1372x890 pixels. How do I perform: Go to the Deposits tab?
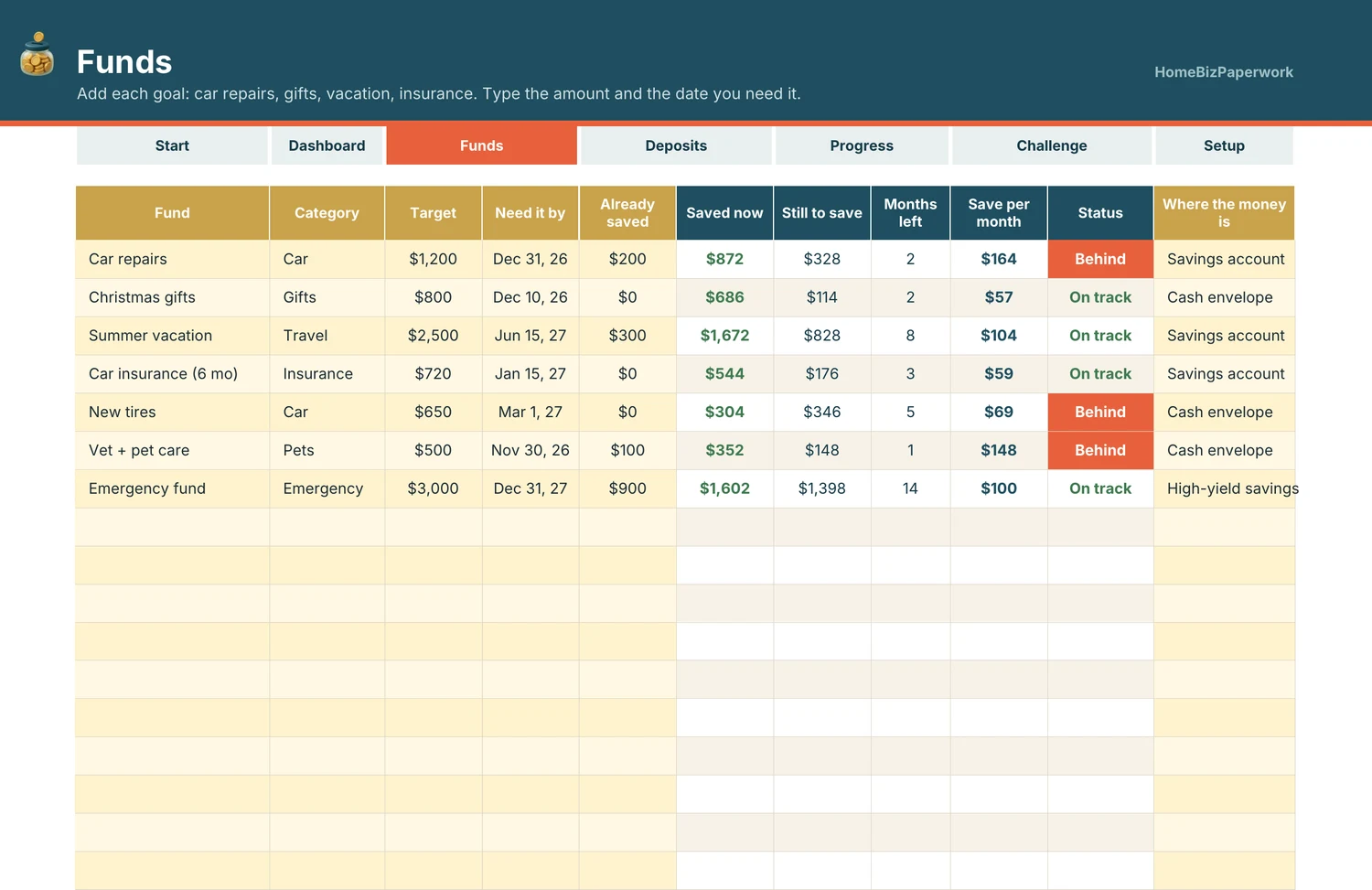(x=676, y=145)
